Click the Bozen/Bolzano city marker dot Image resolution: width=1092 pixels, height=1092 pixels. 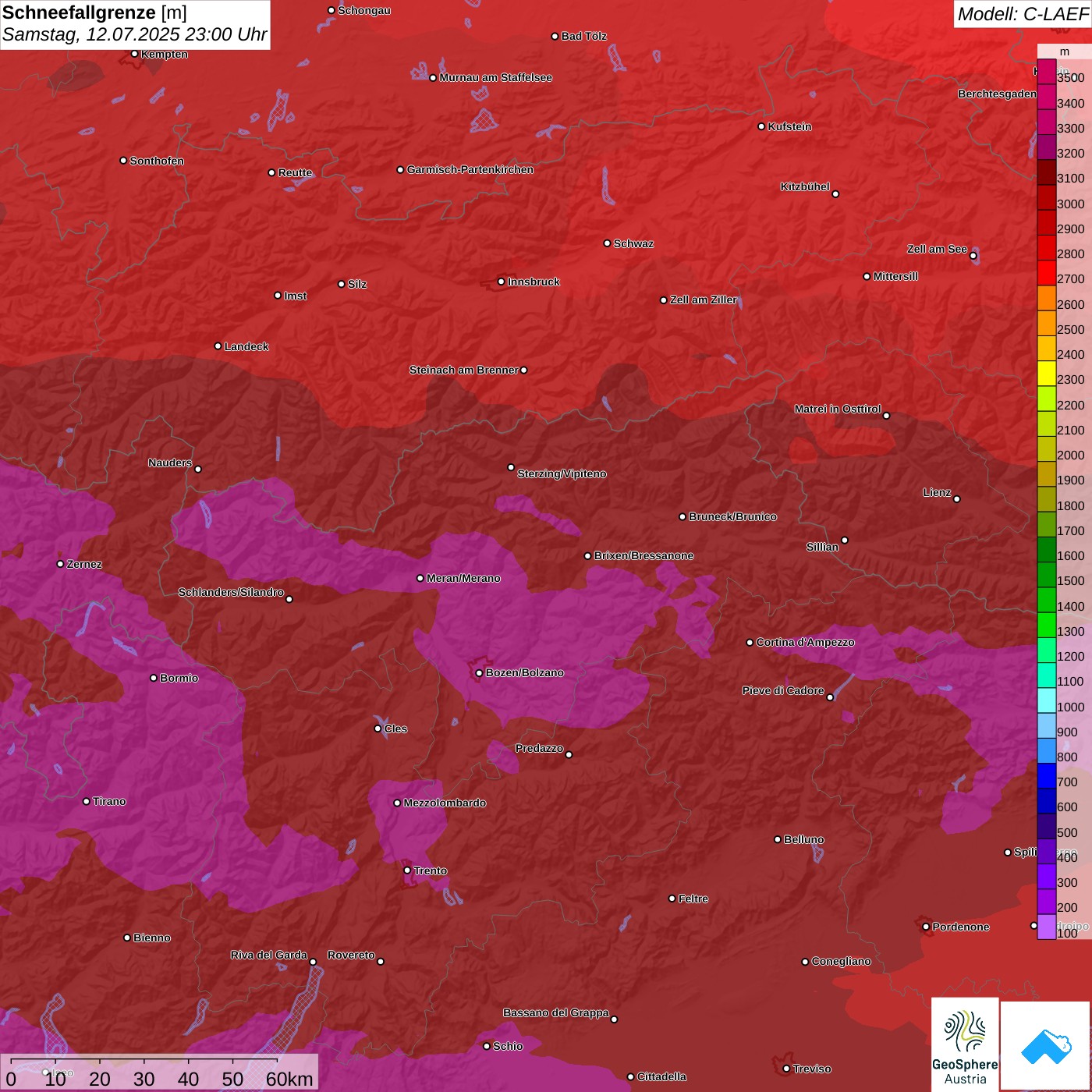[479, 672]
